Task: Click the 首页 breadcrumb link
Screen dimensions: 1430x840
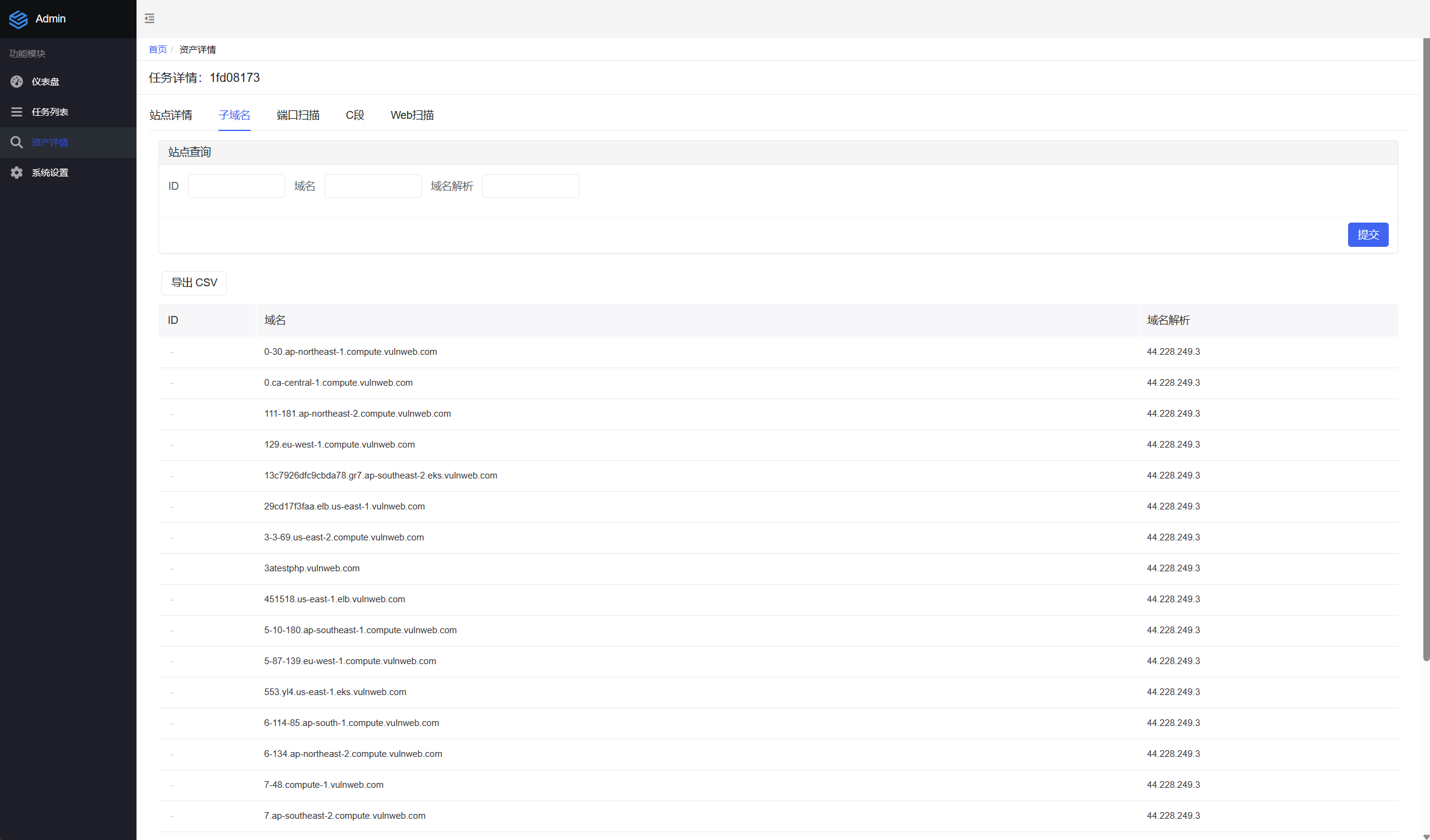Action: pyautogui.click(x=157, y=49)
